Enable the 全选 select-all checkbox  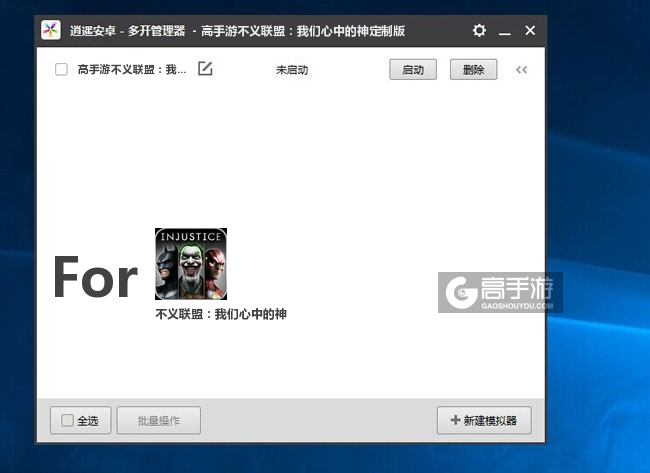67,421
